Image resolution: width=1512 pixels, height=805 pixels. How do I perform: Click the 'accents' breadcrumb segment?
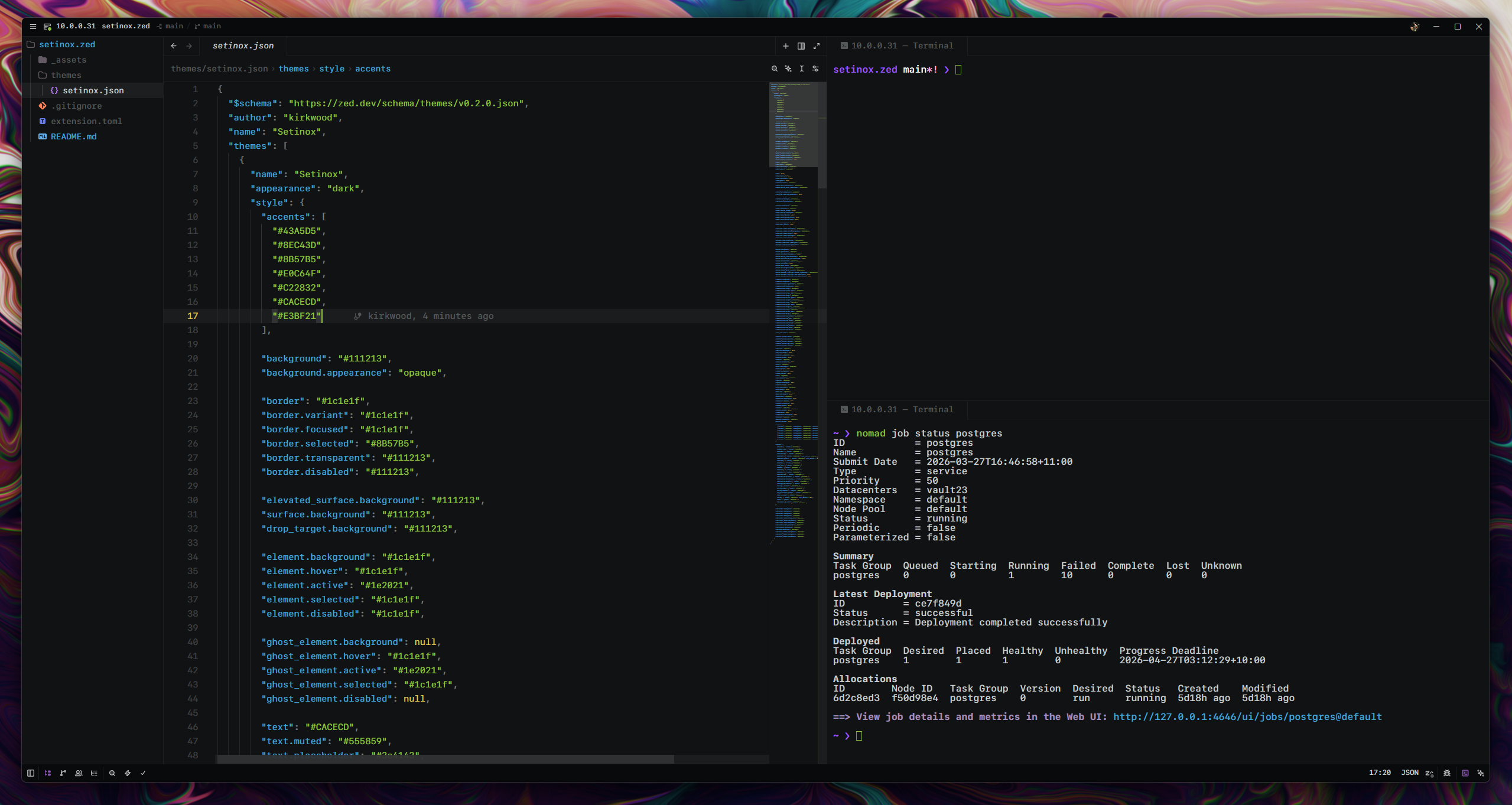coord(373,69)
